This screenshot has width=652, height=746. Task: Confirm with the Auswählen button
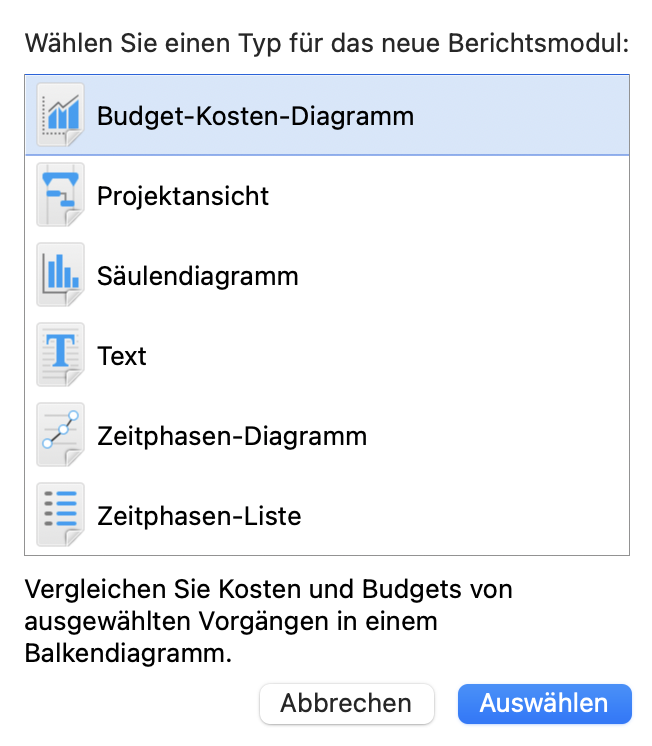[x=544, y=703]
